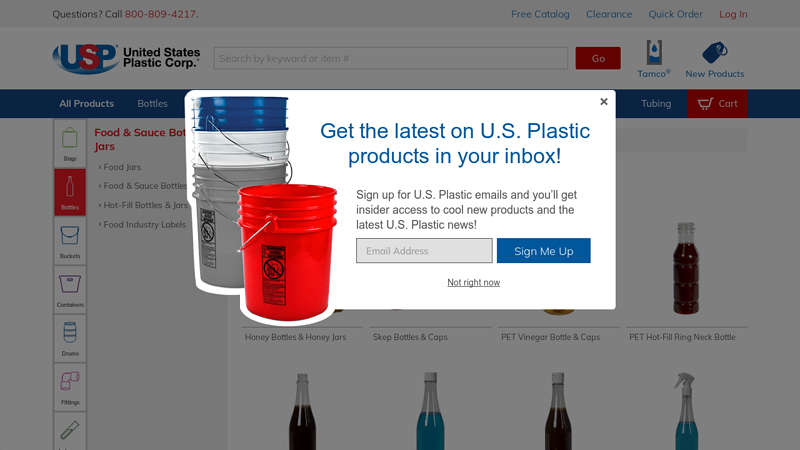
Task: Close the email signup popup
Action: [x=604, y=102]
